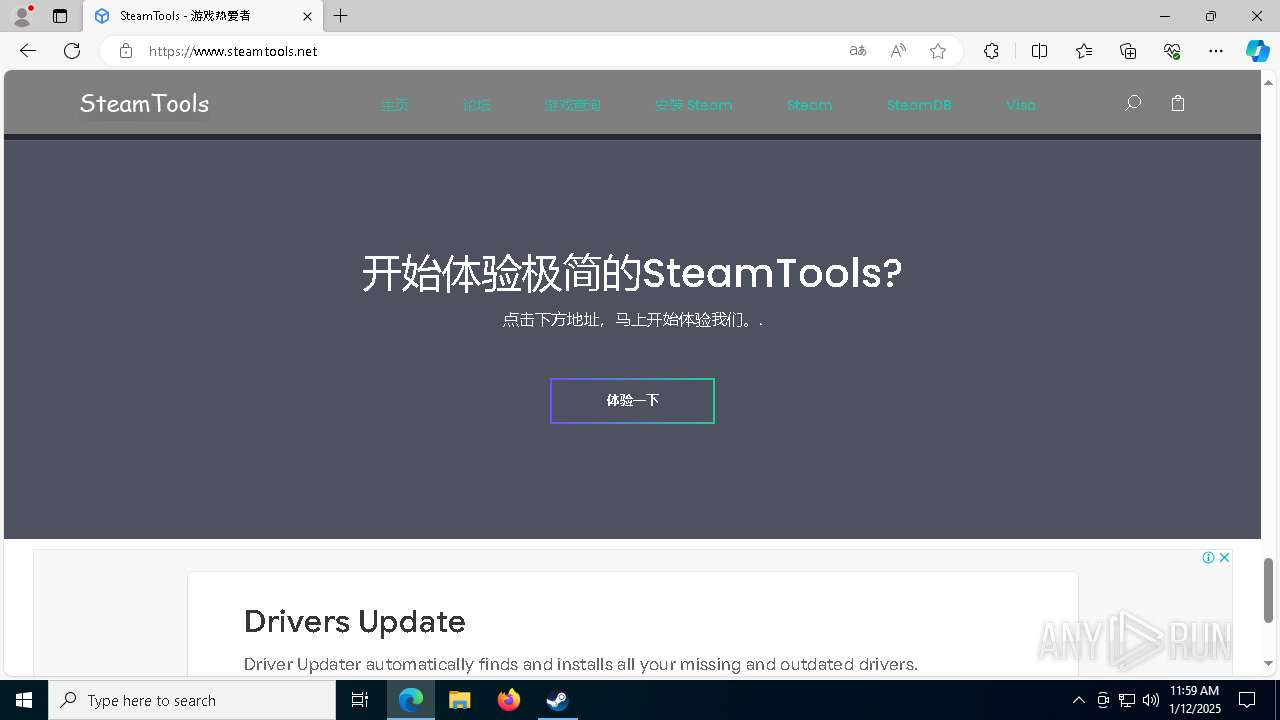Reload the page with refresh icon
Screen dimensions: 1280x720
coord(72,51)
